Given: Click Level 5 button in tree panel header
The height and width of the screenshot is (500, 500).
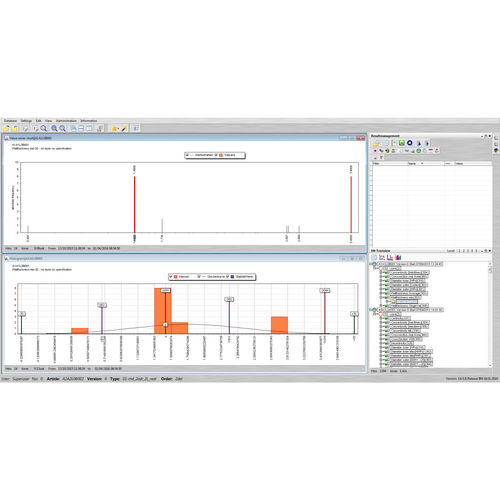Looking at the screenshot, I should coord(476,251).
